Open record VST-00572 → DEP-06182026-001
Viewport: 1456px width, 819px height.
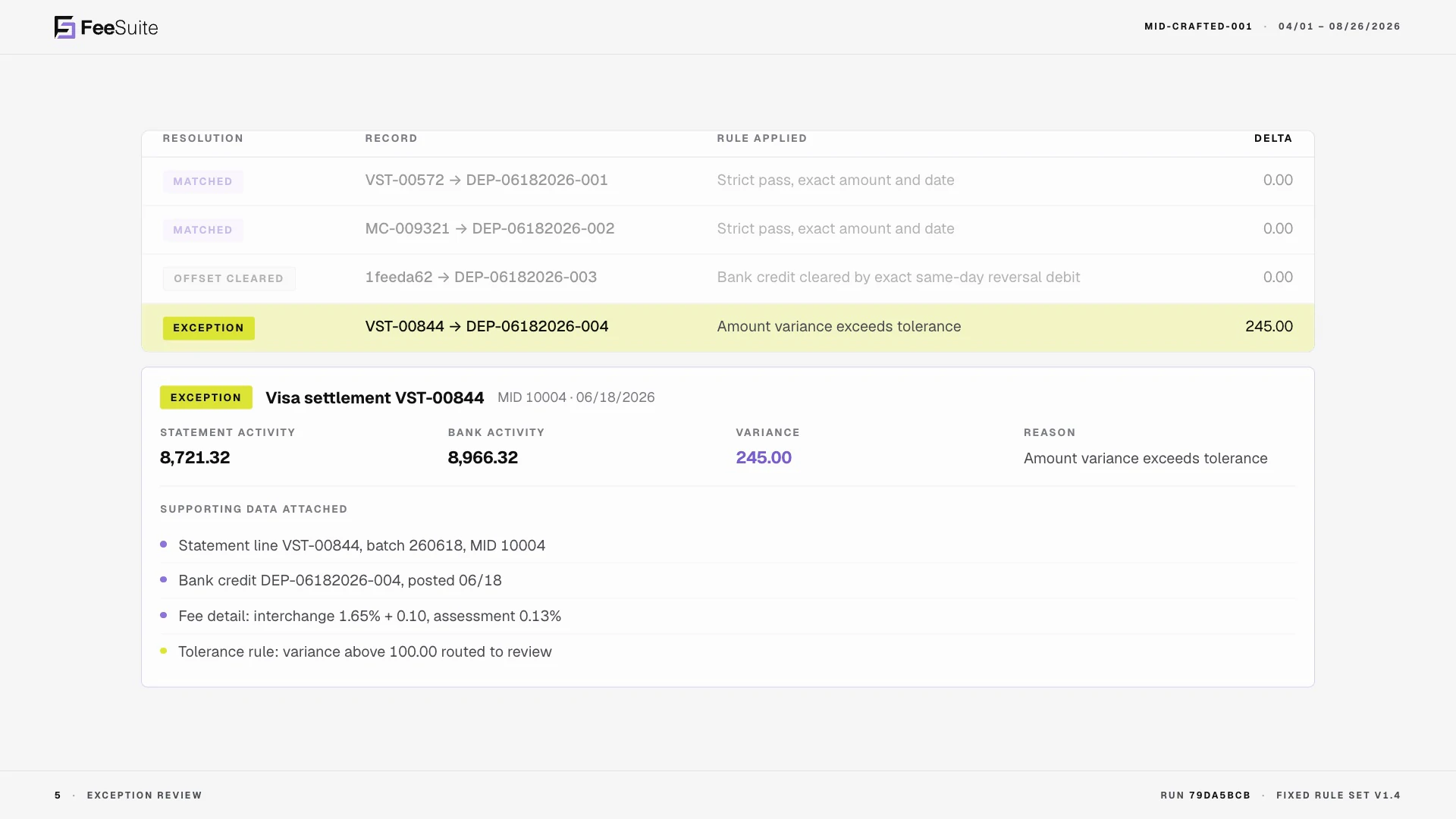[x=486, y=180]
